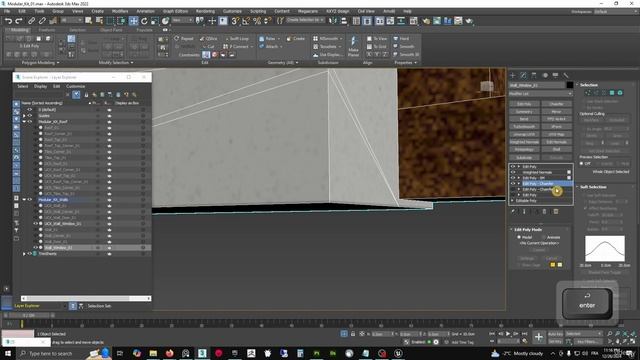640x360 pixels.
Task: Select the Animate radio button in Edit Poly Mode
Action: [x=543, y=237]
